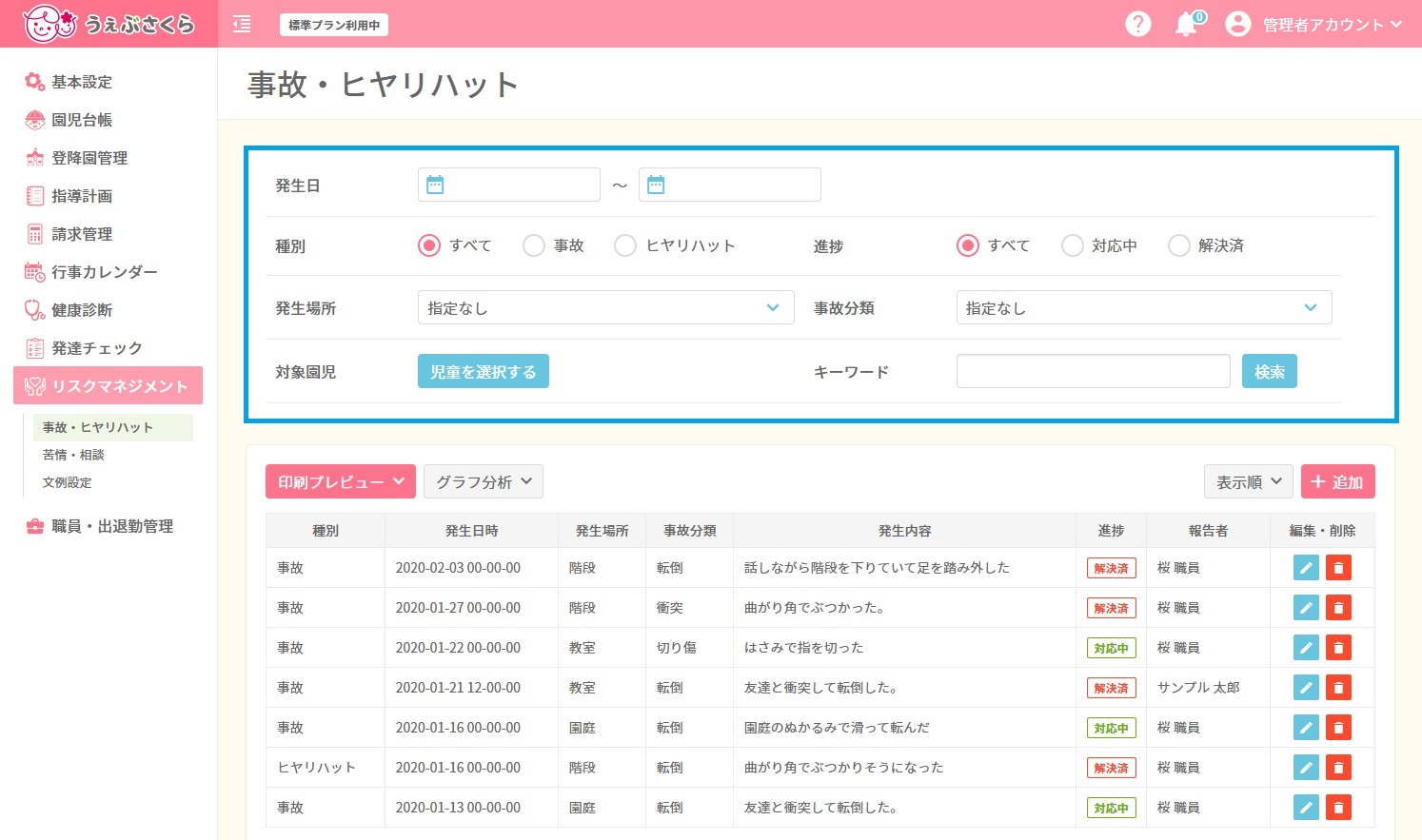
Task: Open 園児台帳 menu item
Action: 82,120
